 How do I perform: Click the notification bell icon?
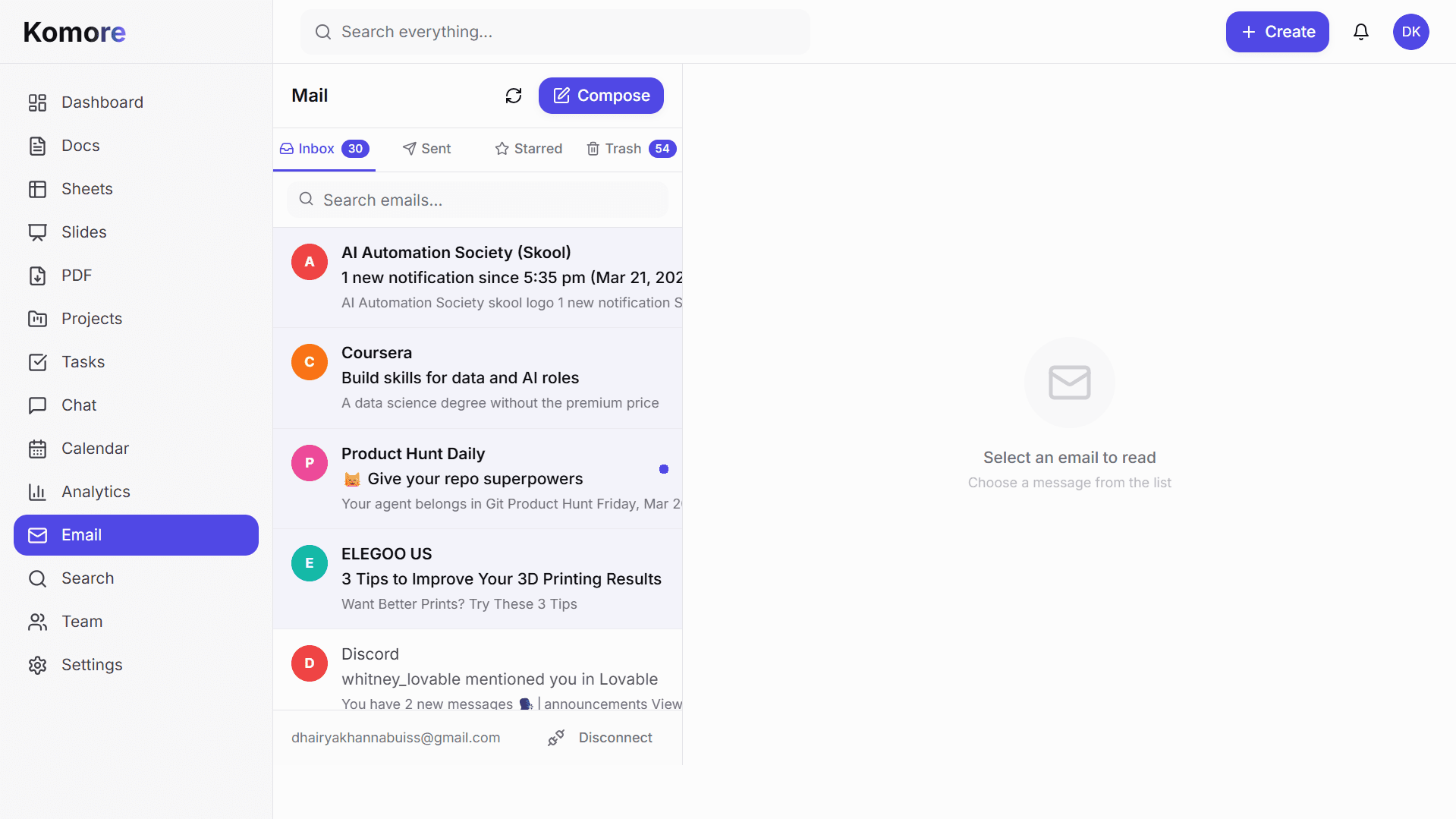(1360, 32)
